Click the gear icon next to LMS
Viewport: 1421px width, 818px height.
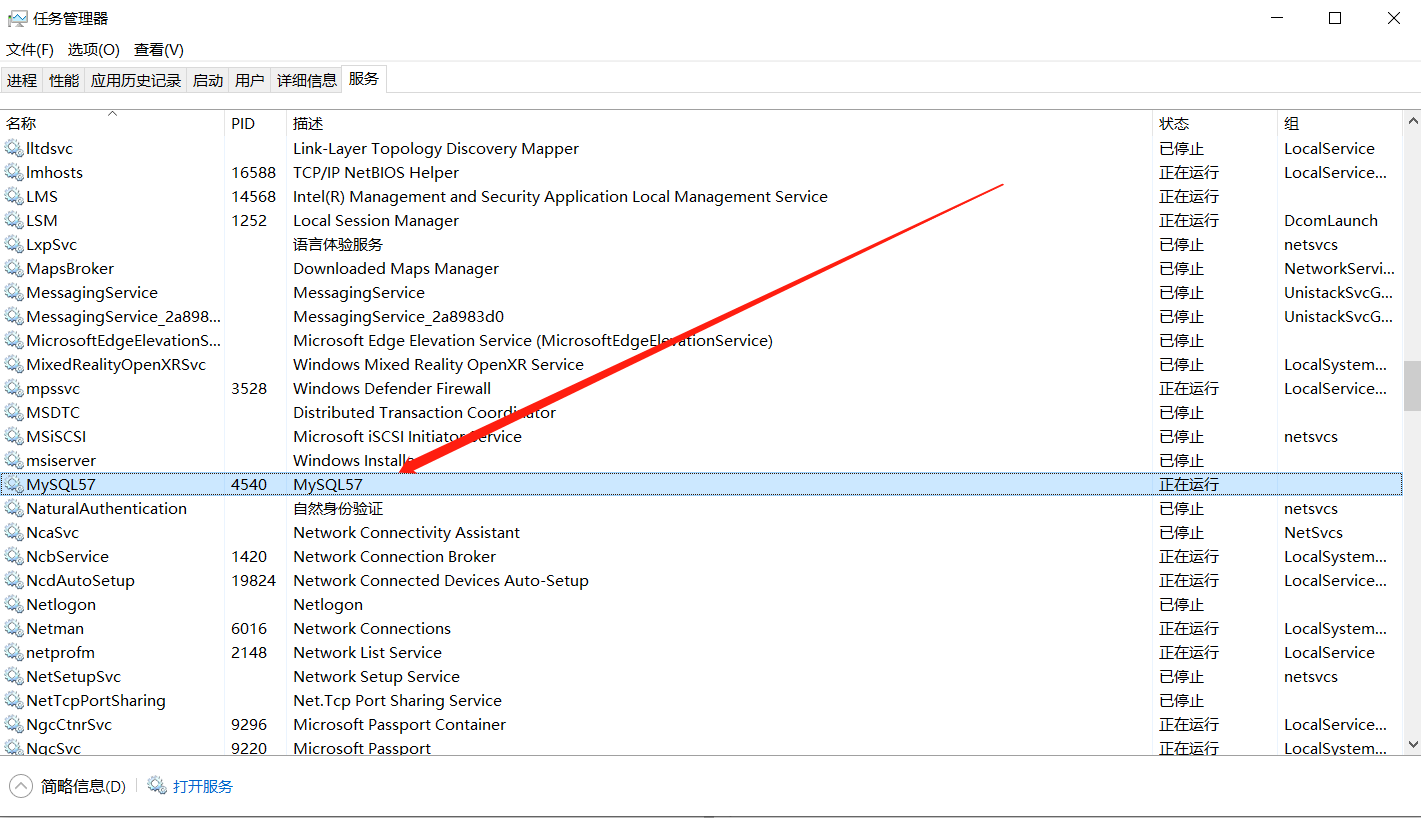13,196
